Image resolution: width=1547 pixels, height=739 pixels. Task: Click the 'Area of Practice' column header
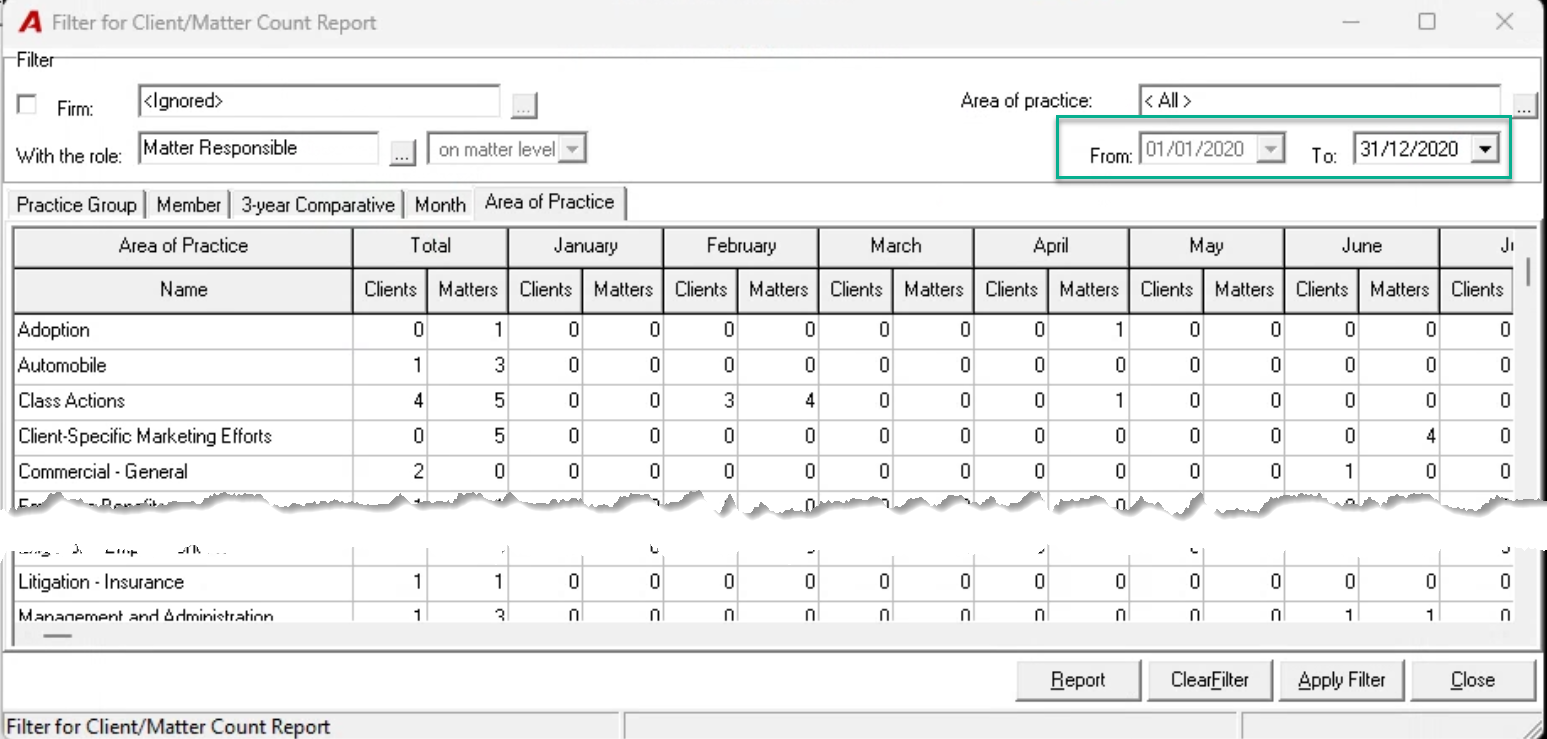[x=183, y=247]
